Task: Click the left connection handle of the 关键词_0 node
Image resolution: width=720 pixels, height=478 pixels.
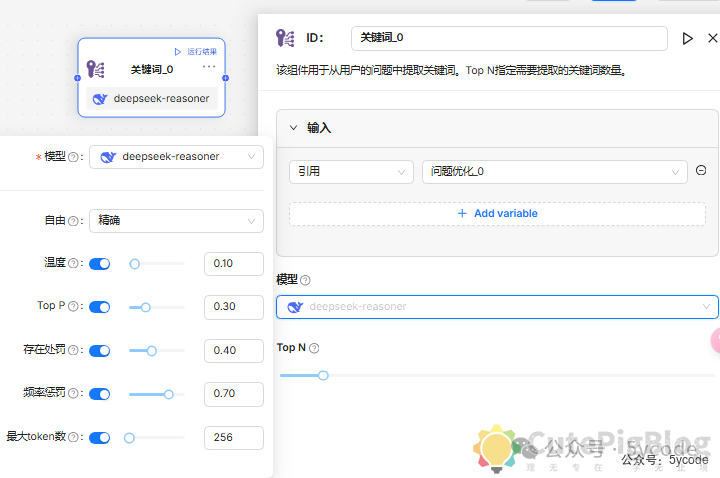Action: point(78,78)
